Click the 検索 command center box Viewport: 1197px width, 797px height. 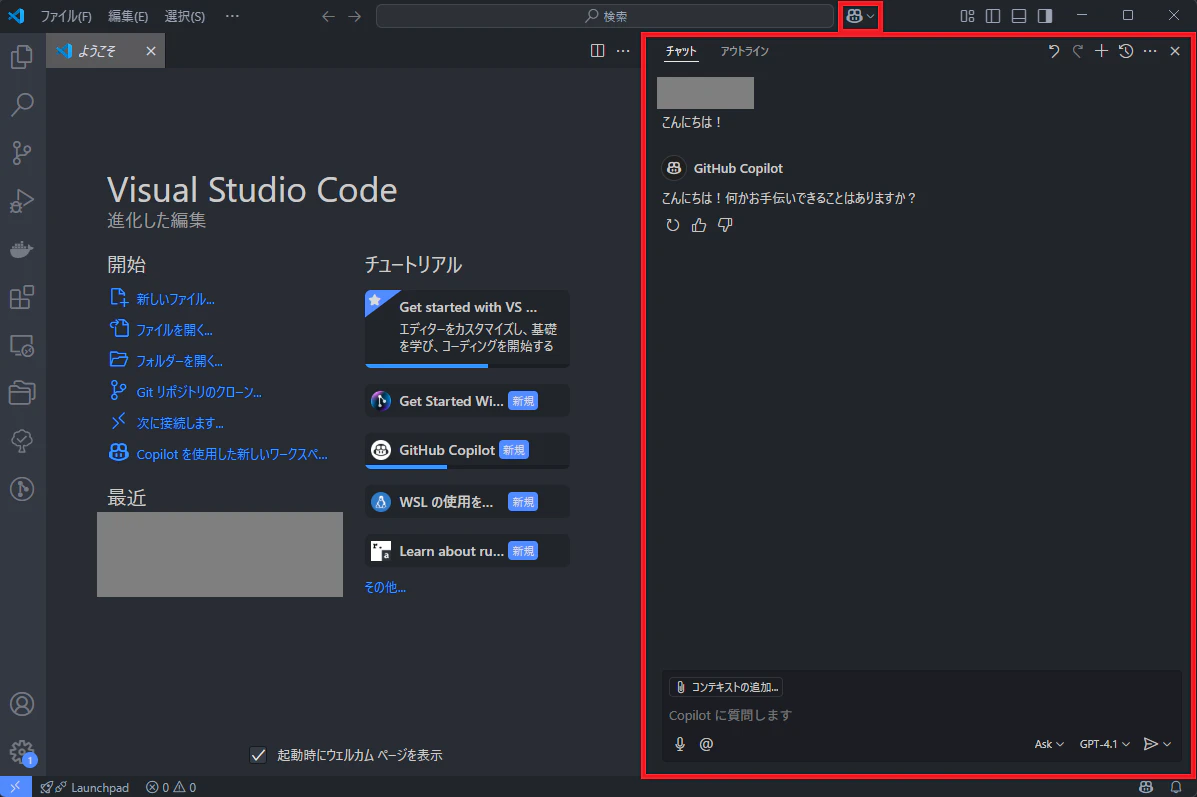click(x=605, y=16)
